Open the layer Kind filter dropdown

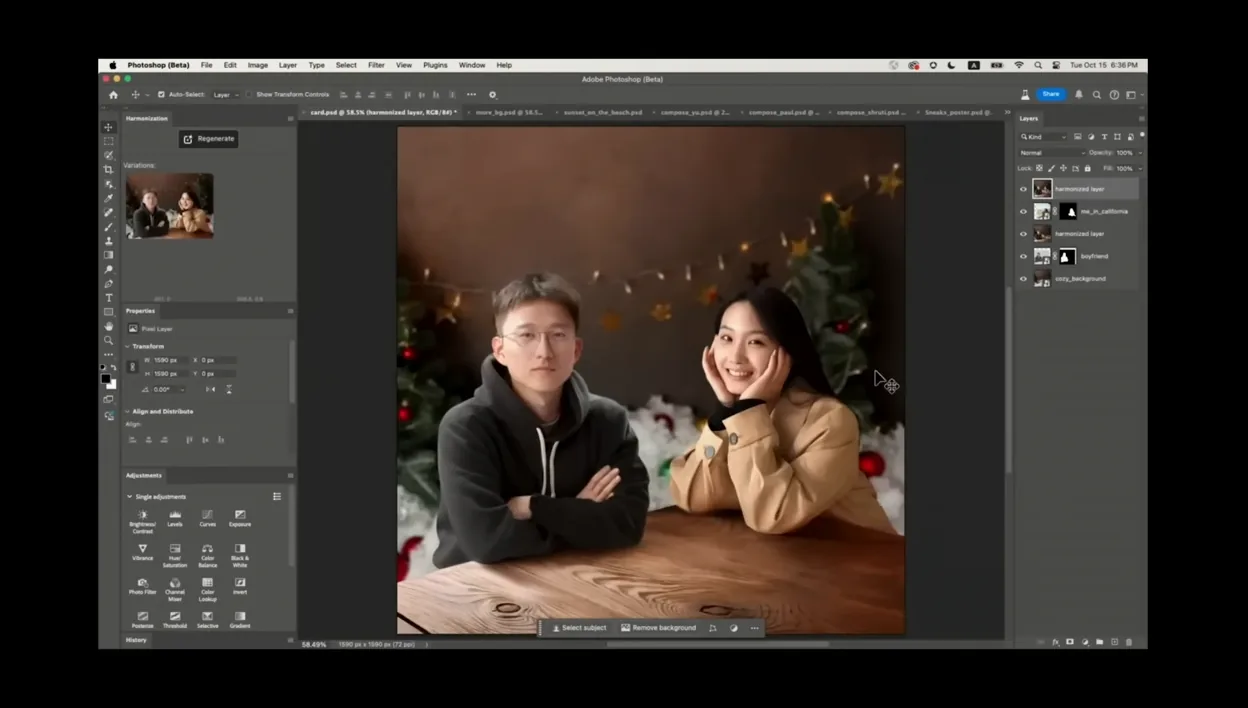click(1043, 137)
